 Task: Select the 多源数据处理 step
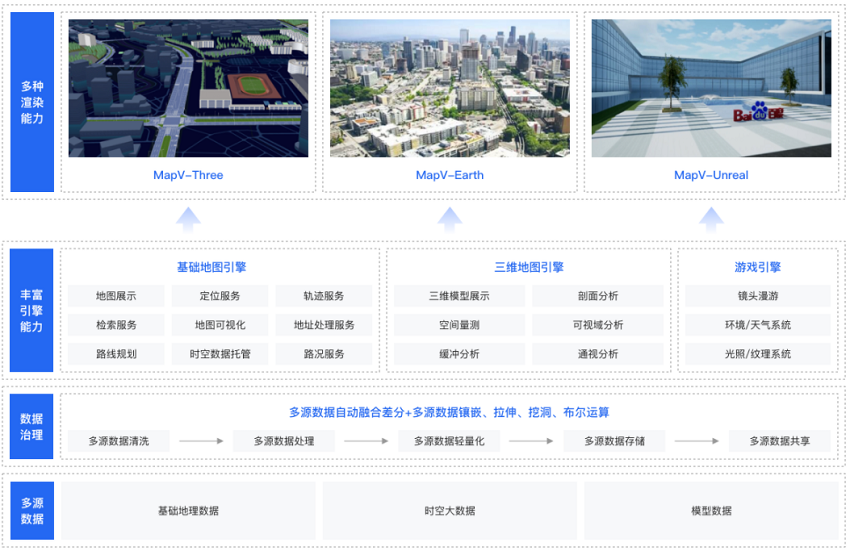coord(284,441)
